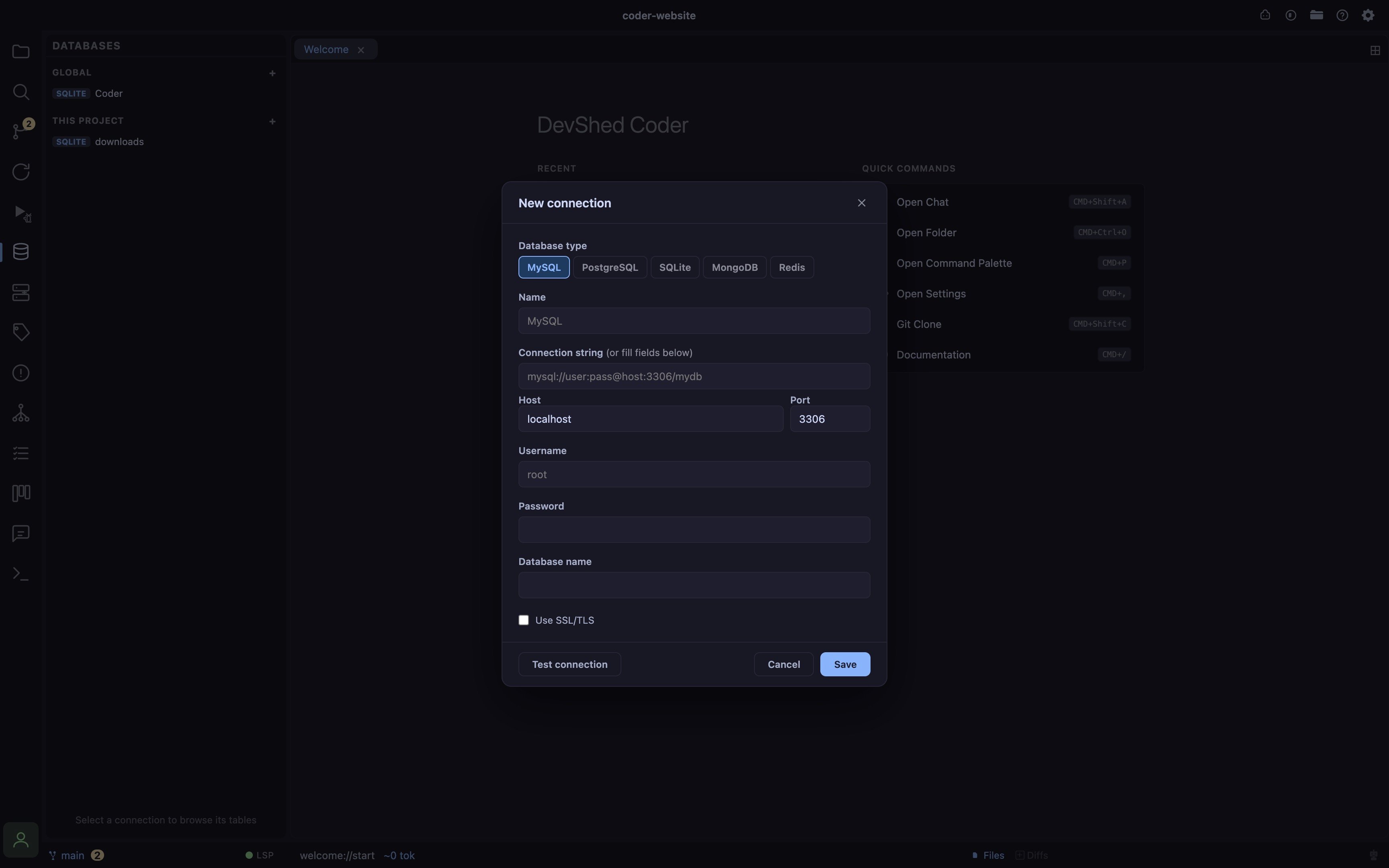Close the New connection dialog
The height and width of the screenshot is (868, 1389).
pyautogui.click(x=862, y=203)
